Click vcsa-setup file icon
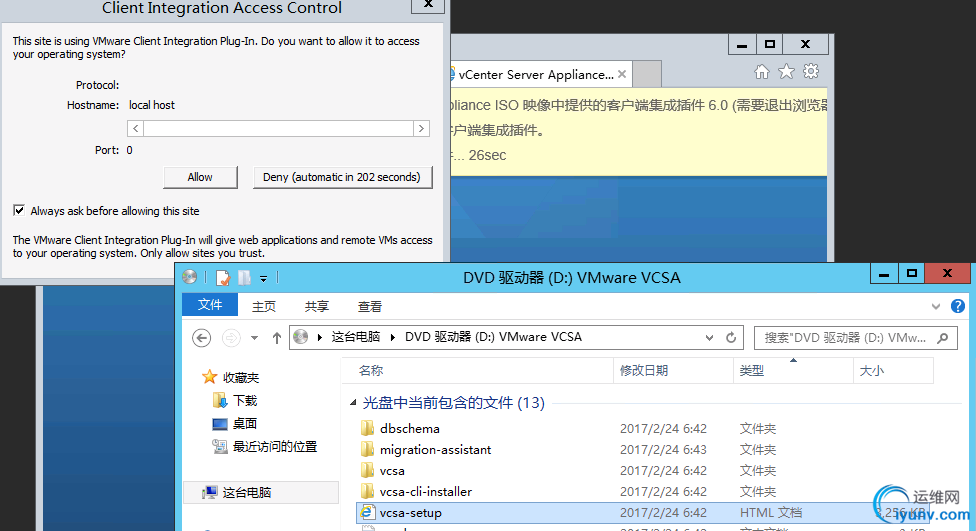 (367, 512)
